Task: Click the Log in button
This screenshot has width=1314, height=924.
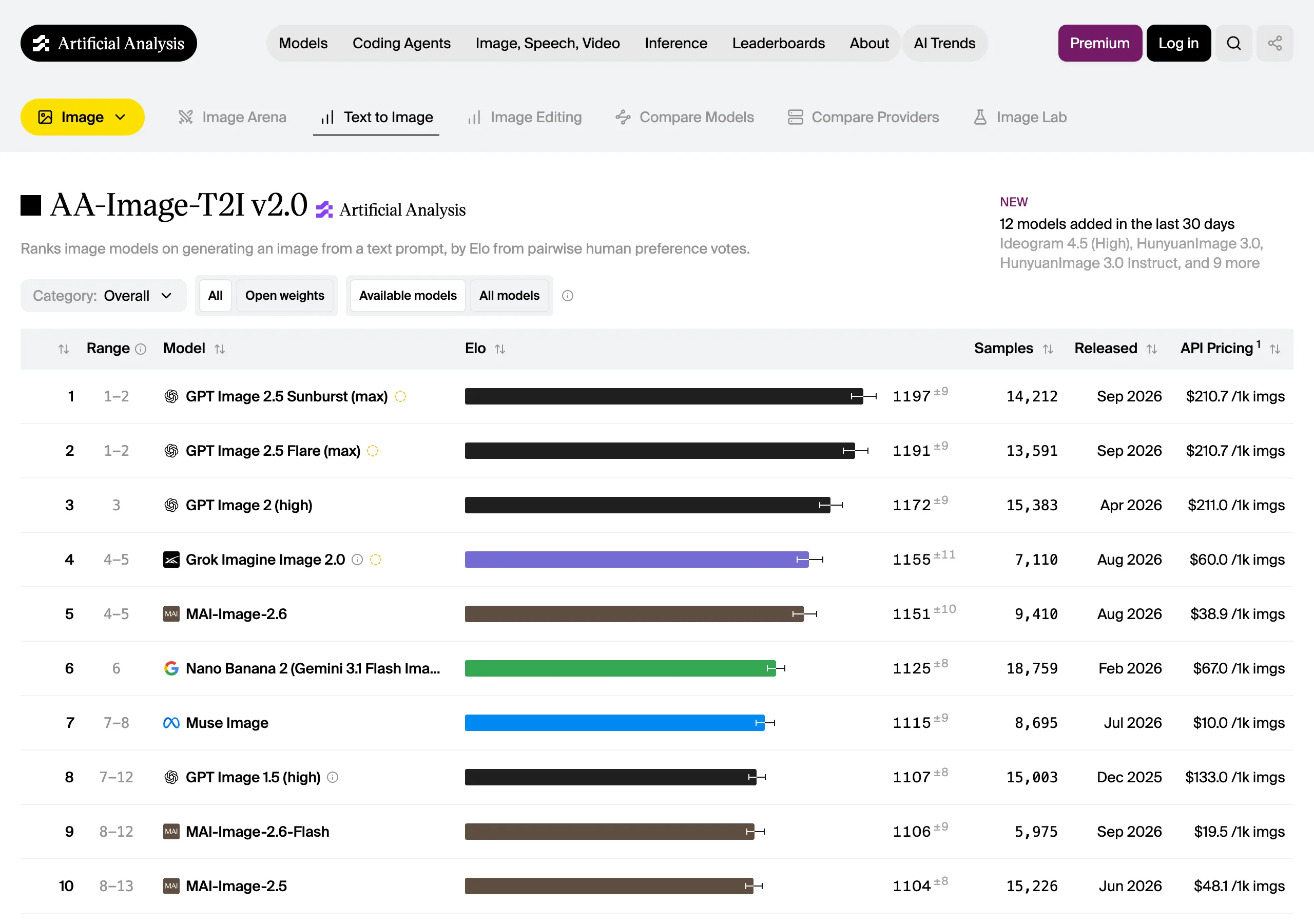Action: tap(1178, 43)
